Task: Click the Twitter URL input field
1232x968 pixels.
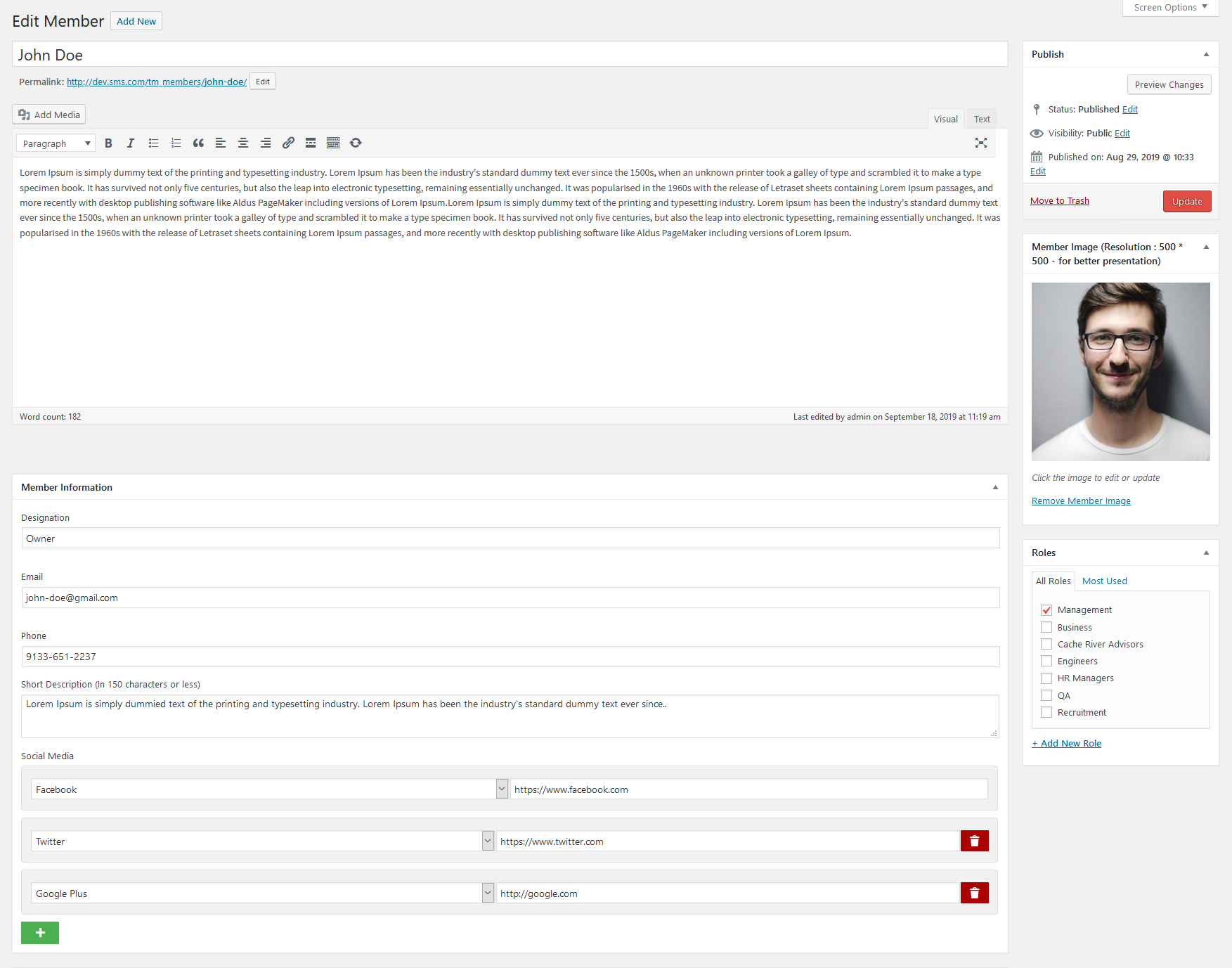Action: point(728,841)
